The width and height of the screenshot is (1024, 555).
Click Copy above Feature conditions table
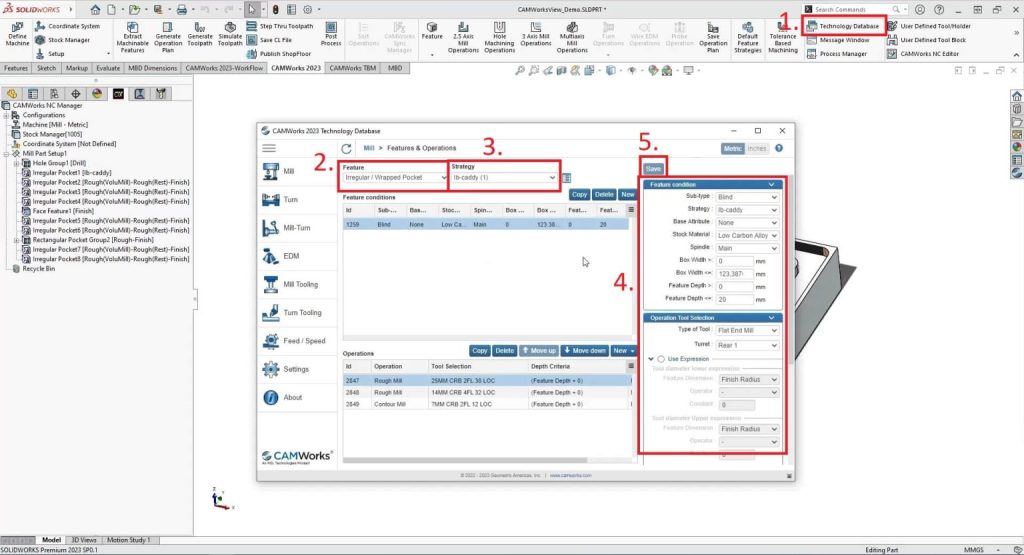(579, 195)
